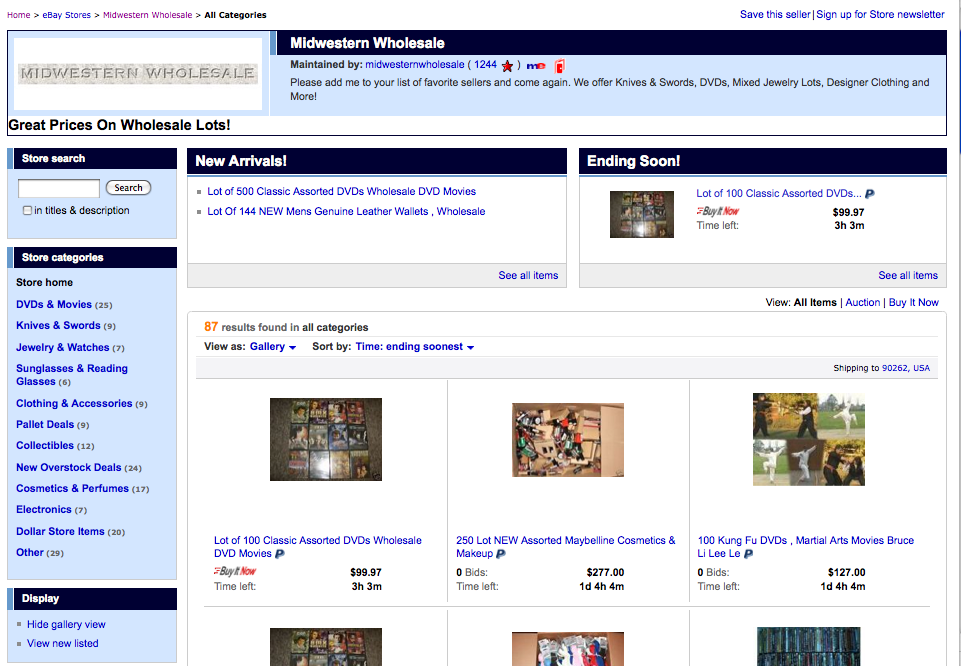The width and height of the screenshot is (961, 666).
Task: Click the Store search text field
Action: 59,188
